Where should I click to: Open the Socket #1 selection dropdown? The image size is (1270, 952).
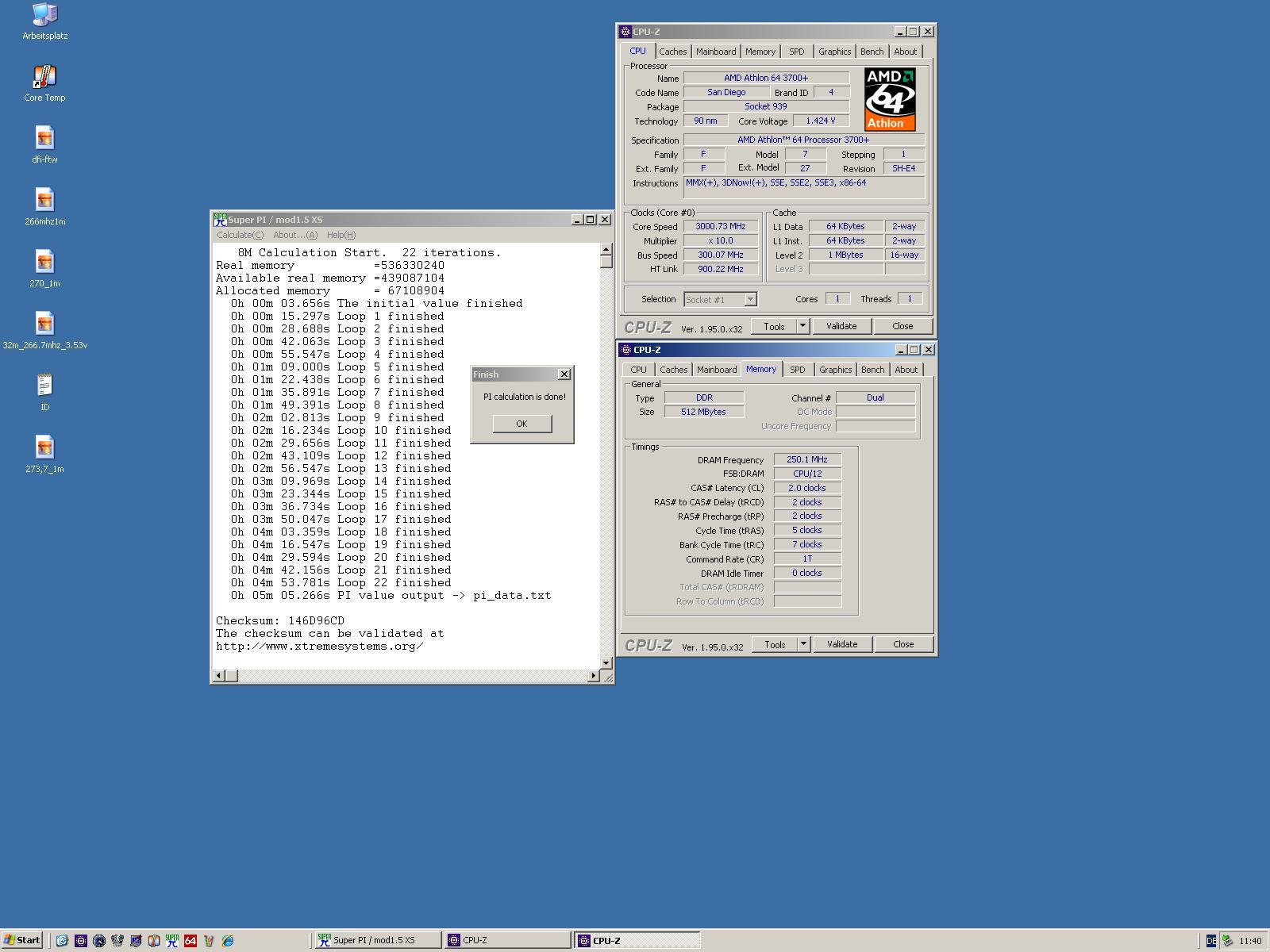(721, 299)
